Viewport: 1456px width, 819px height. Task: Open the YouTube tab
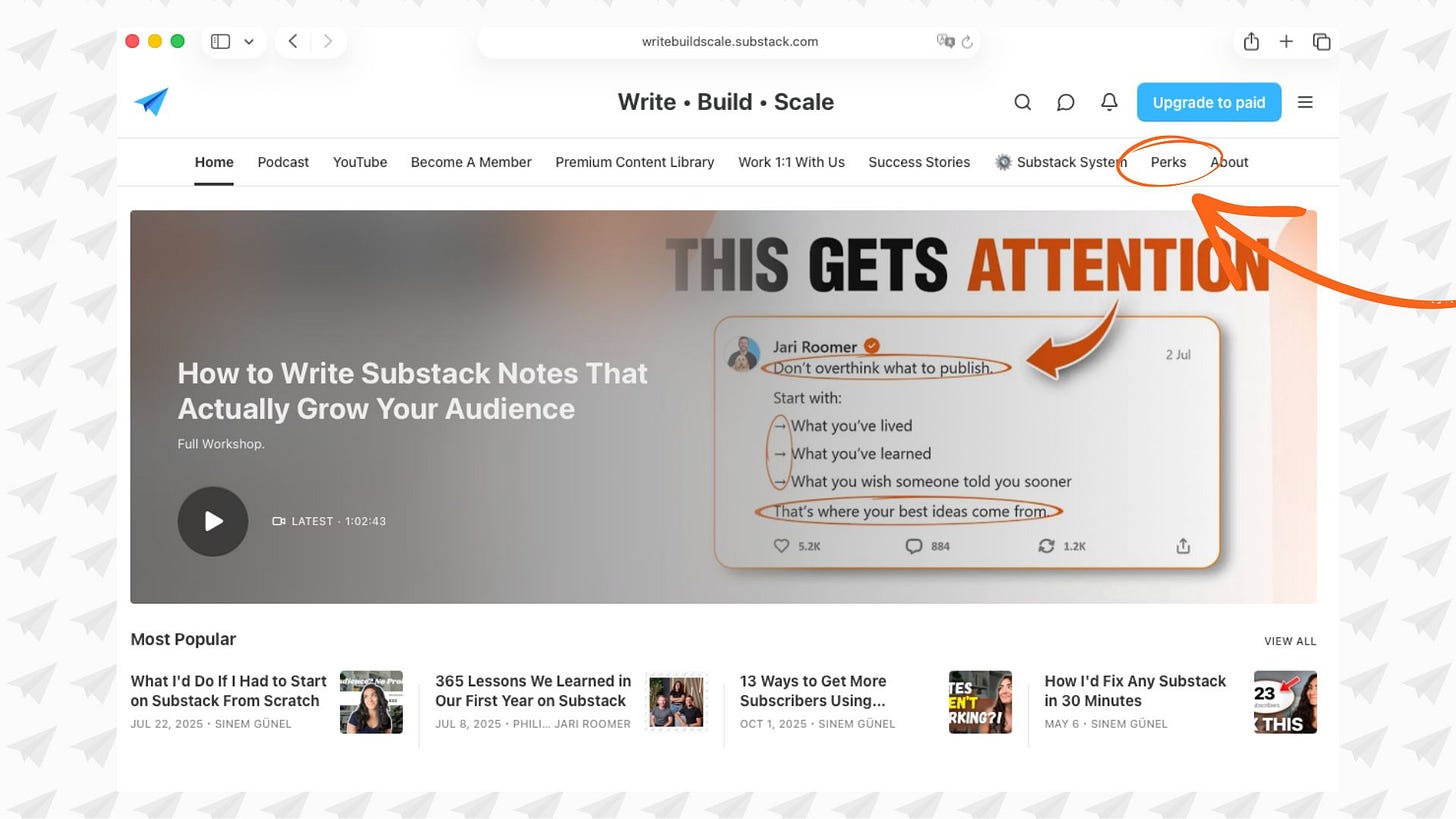[360, 162]
